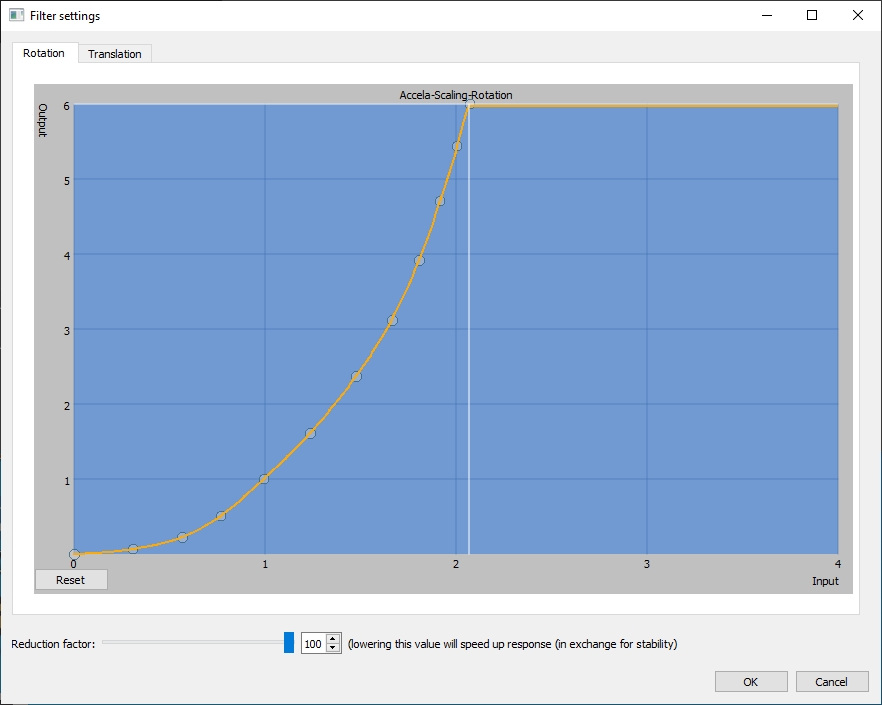Select the curve point near output 0.5

(x=221, y=516)
